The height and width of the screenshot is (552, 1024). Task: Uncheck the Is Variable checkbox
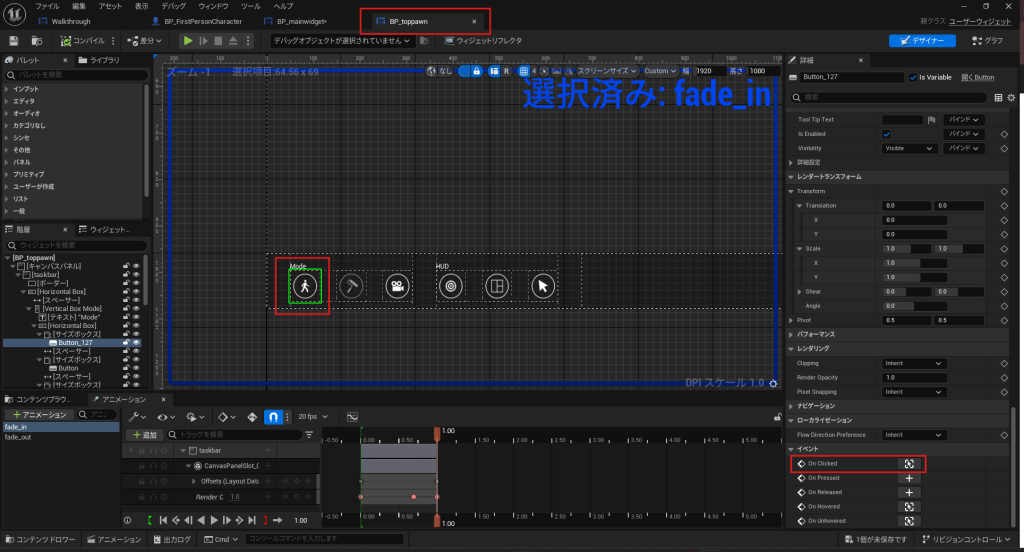[x=911, y=77]
